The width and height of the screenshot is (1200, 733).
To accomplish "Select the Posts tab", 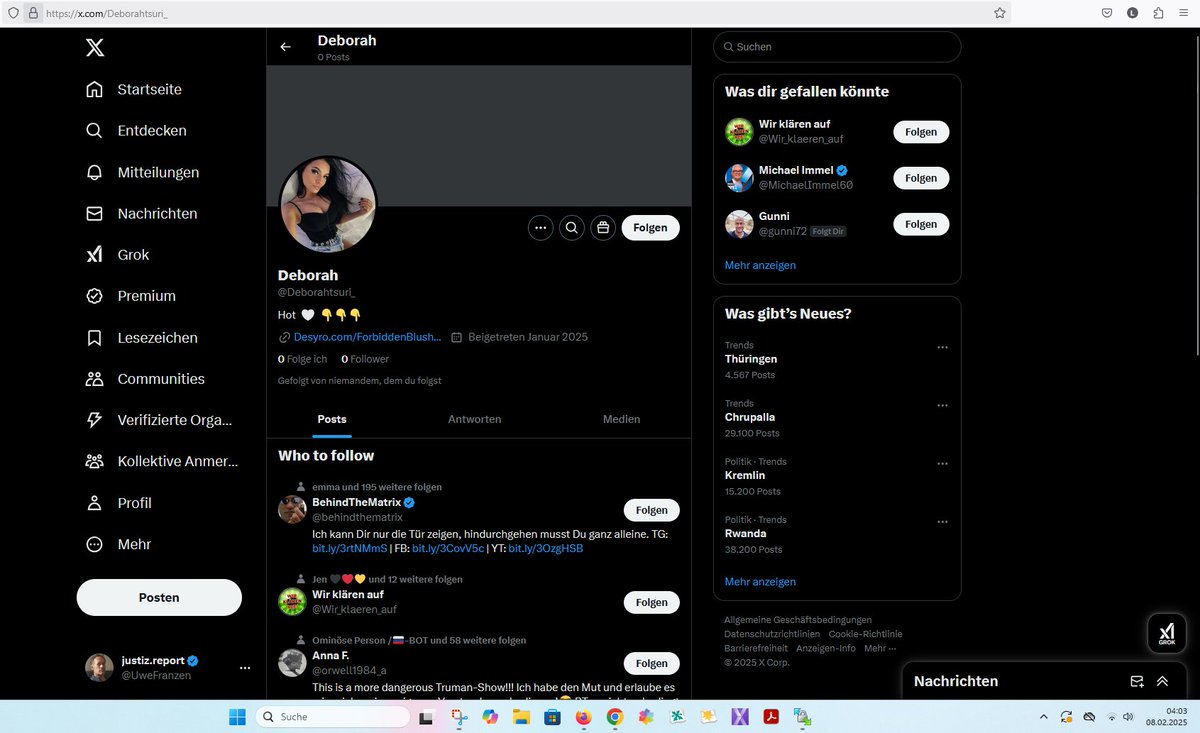I will point(332,419).
